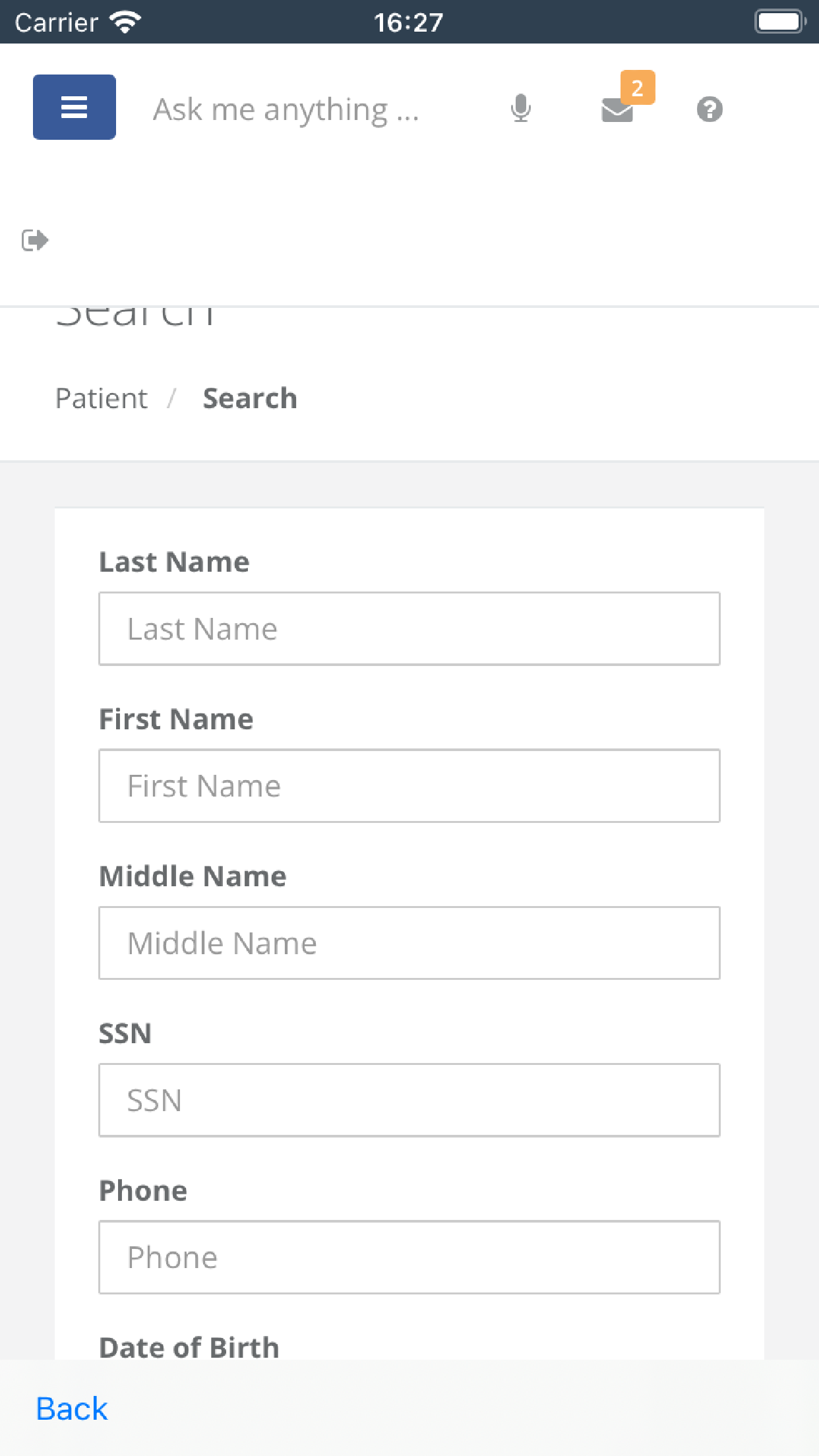Tap the 16:27 clock in status bar

tap(409, 22)
